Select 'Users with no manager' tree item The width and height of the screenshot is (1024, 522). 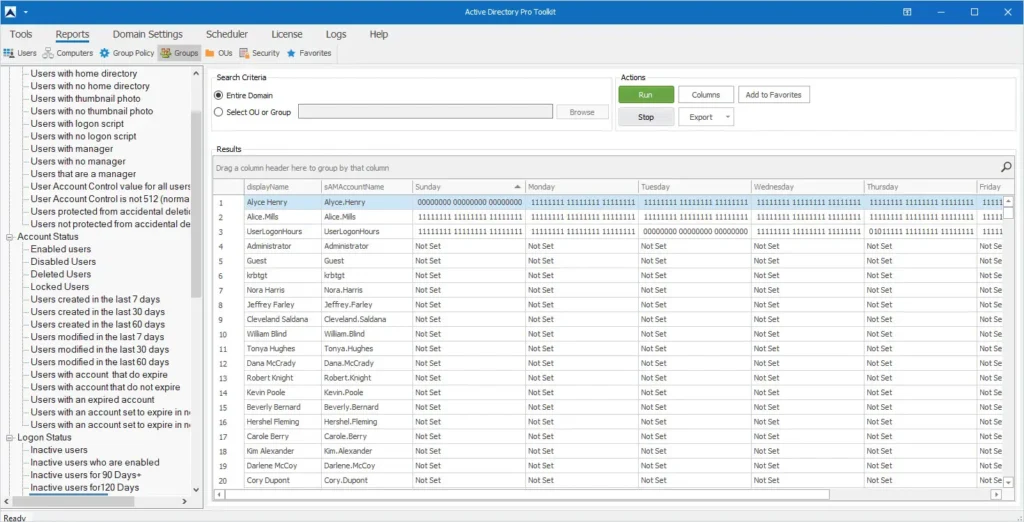click(78, 161)
